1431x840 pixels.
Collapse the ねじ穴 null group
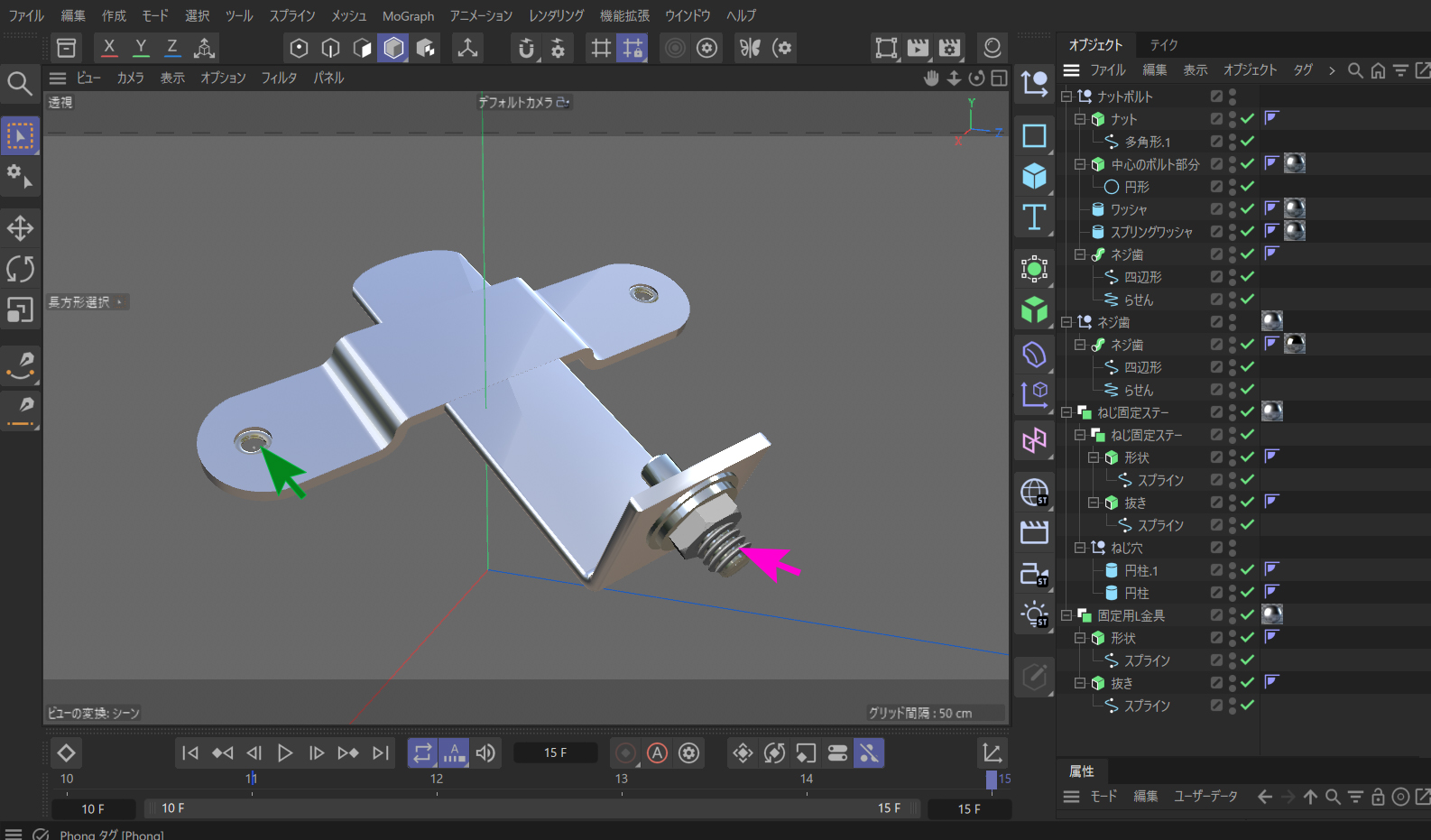click(1080, 548)
